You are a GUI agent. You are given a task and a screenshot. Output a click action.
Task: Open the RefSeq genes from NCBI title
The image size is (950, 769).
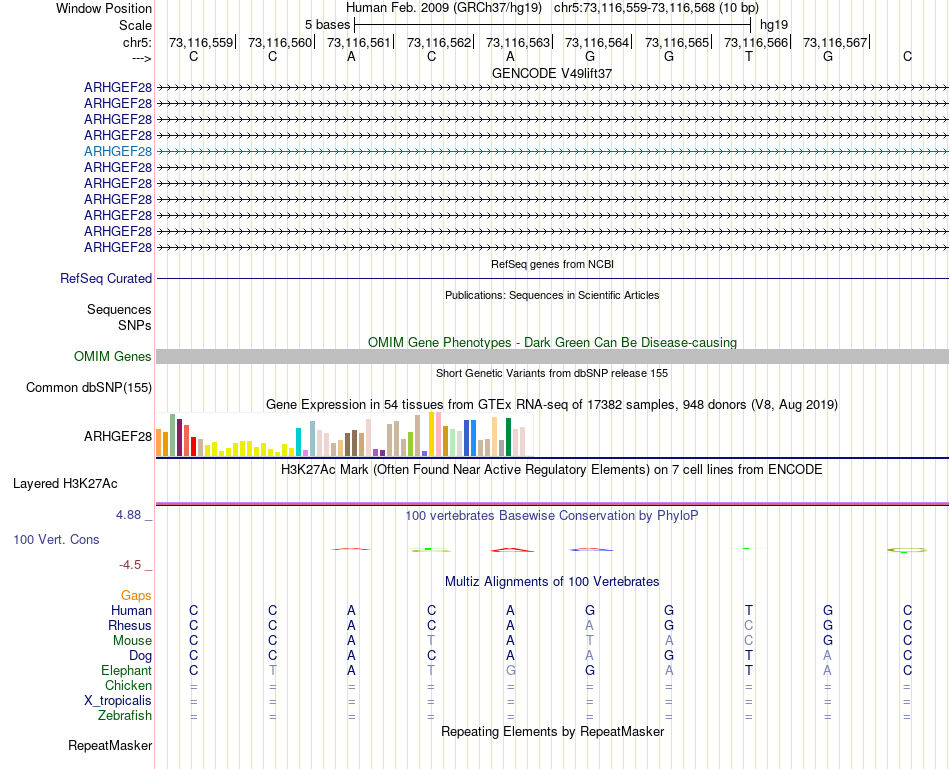point(552,264)
